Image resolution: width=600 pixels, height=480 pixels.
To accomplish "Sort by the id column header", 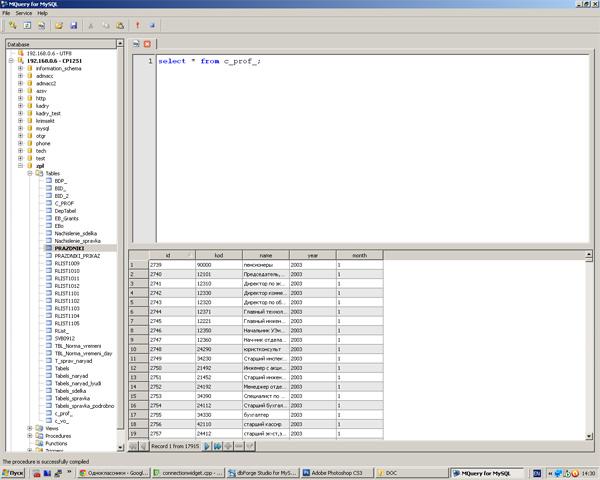I will (x=172, y=255).
